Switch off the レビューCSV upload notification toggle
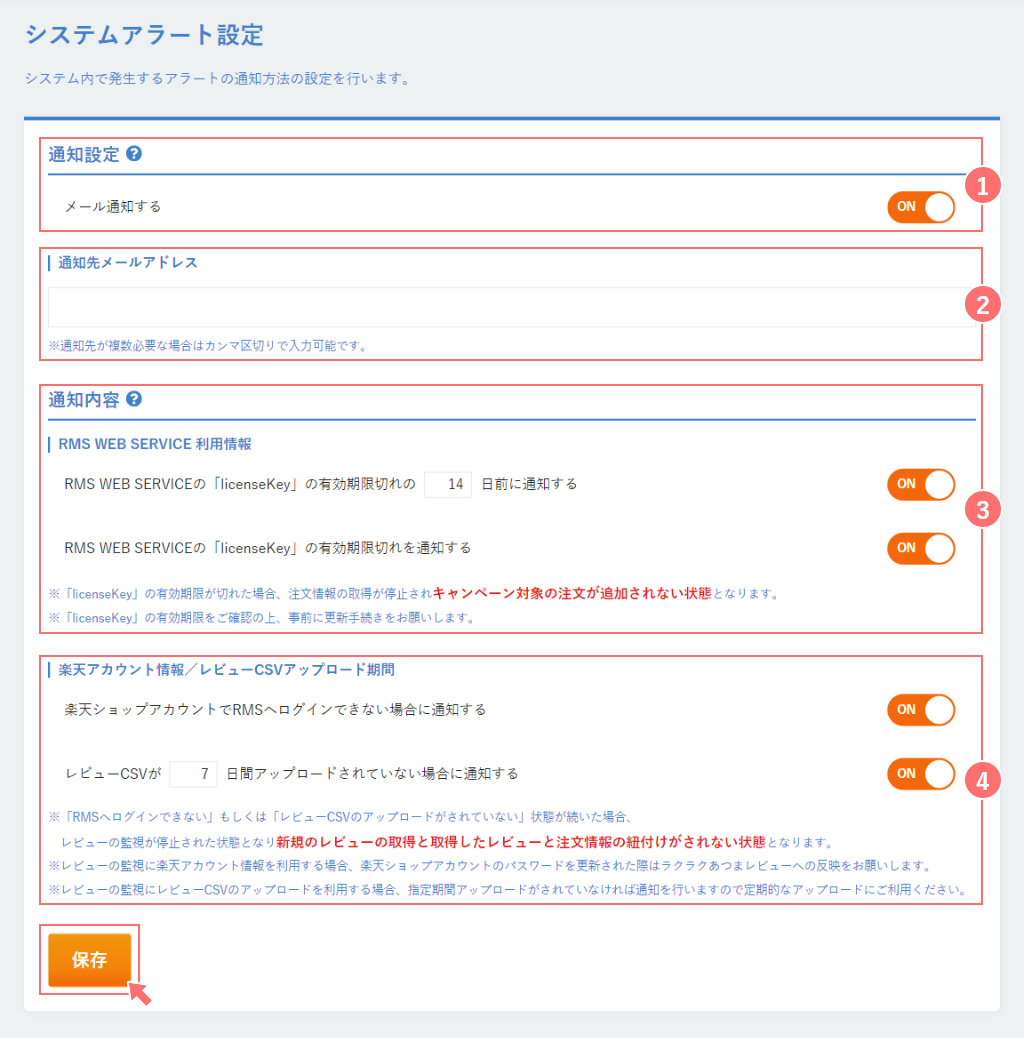1024x1038 pixels. pos(920,774)
